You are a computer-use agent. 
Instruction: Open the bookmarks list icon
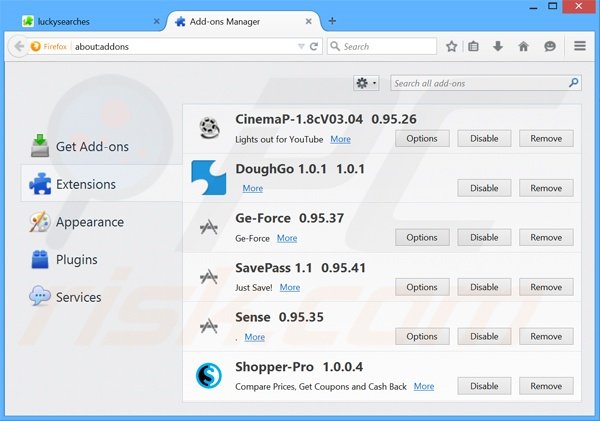point(474,46)
